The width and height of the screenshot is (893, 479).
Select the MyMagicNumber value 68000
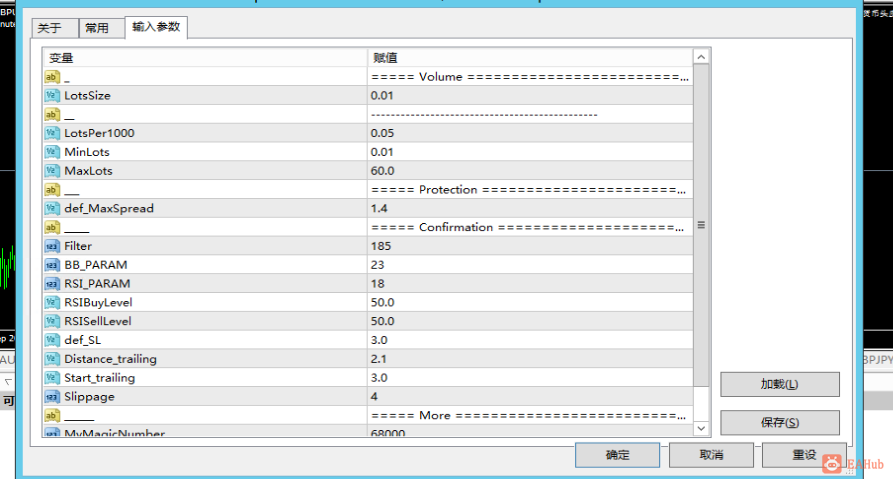(x=388, y=432)
